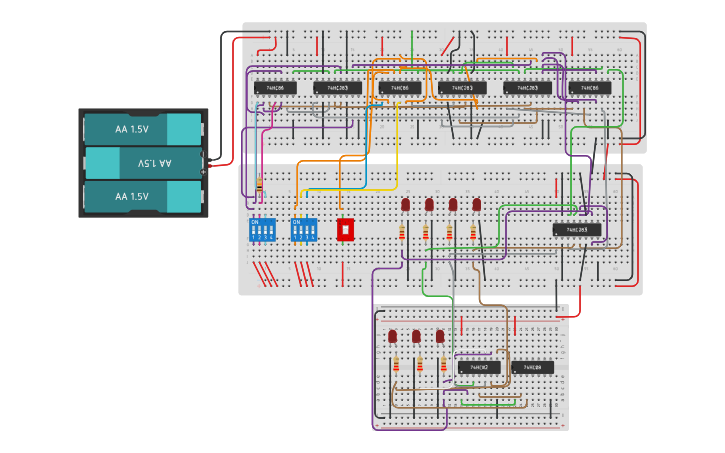Select the small resistor above left DIP switch

[x=259, y=185]
